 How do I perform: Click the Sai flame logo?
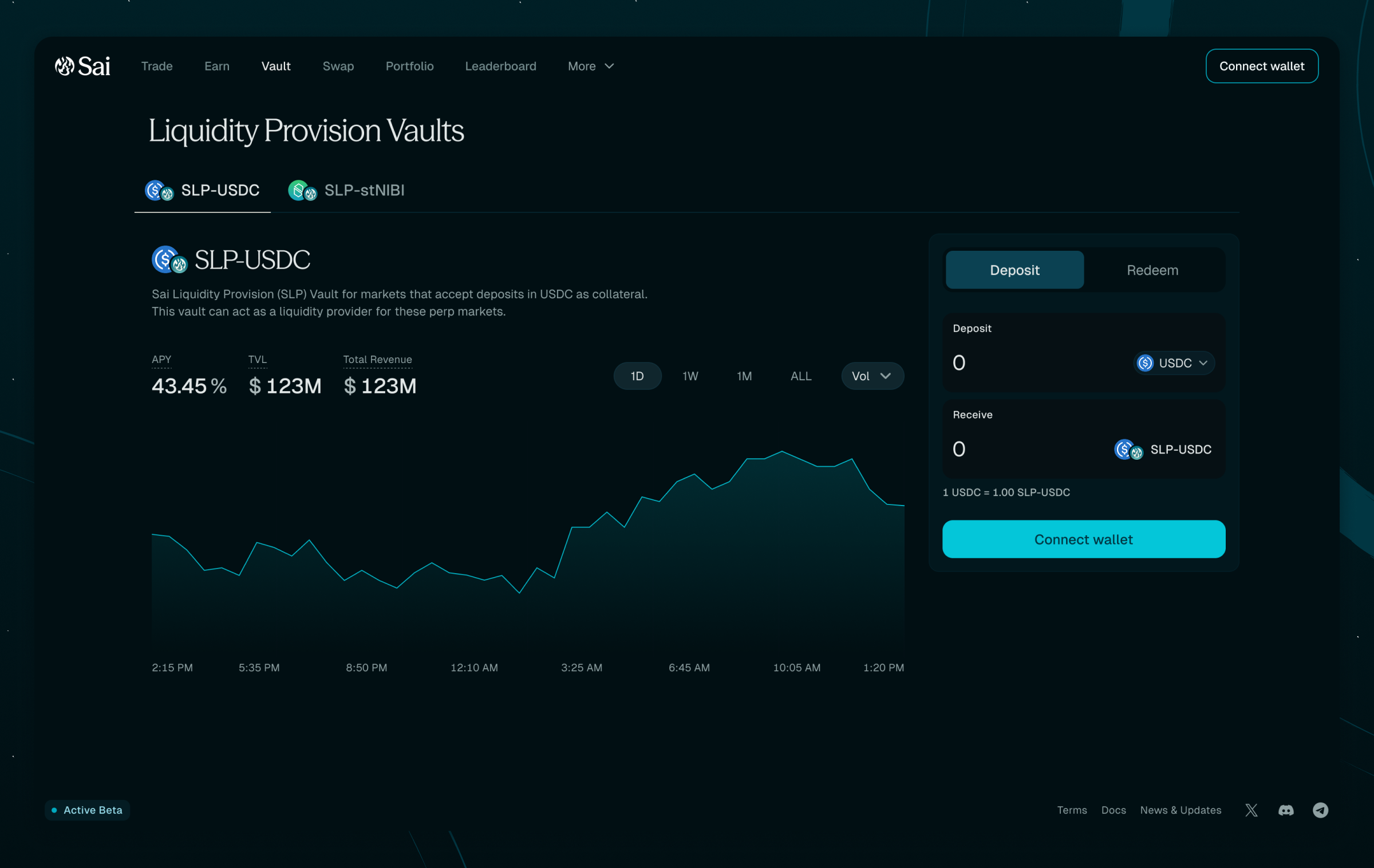[65, 66]
